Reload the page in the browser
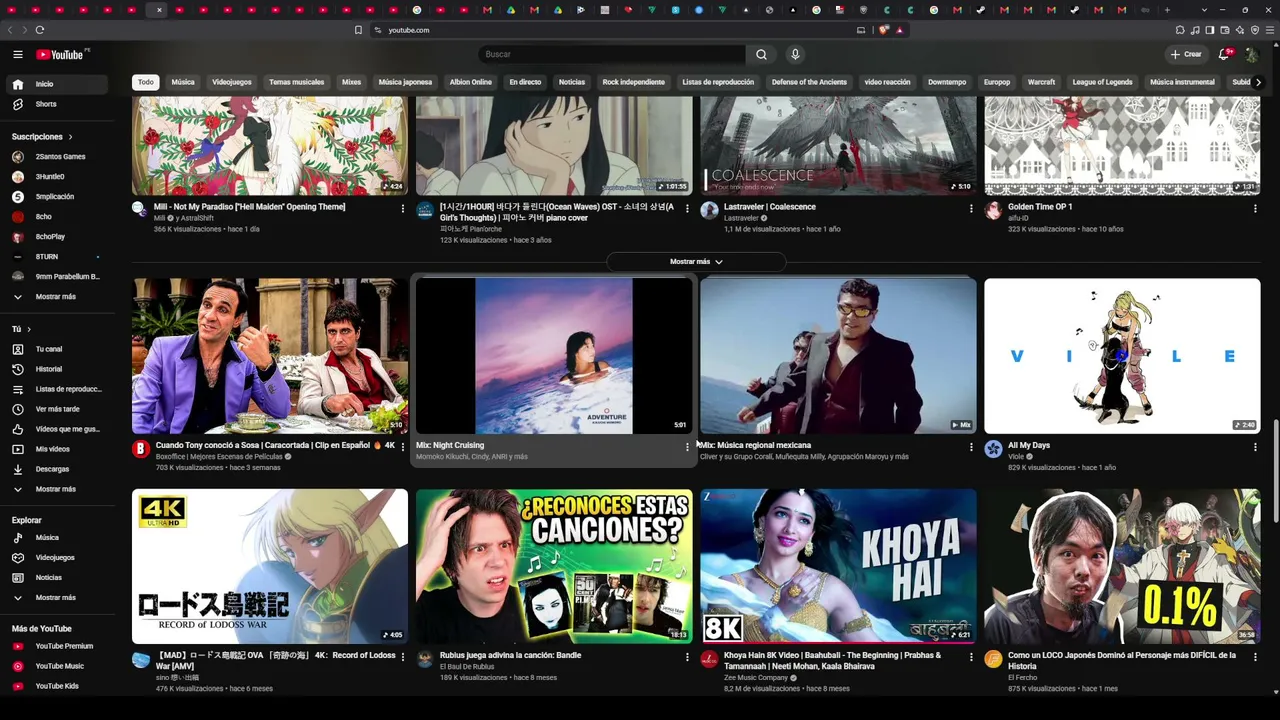The image size is (1280, 720). click(39, 30)
